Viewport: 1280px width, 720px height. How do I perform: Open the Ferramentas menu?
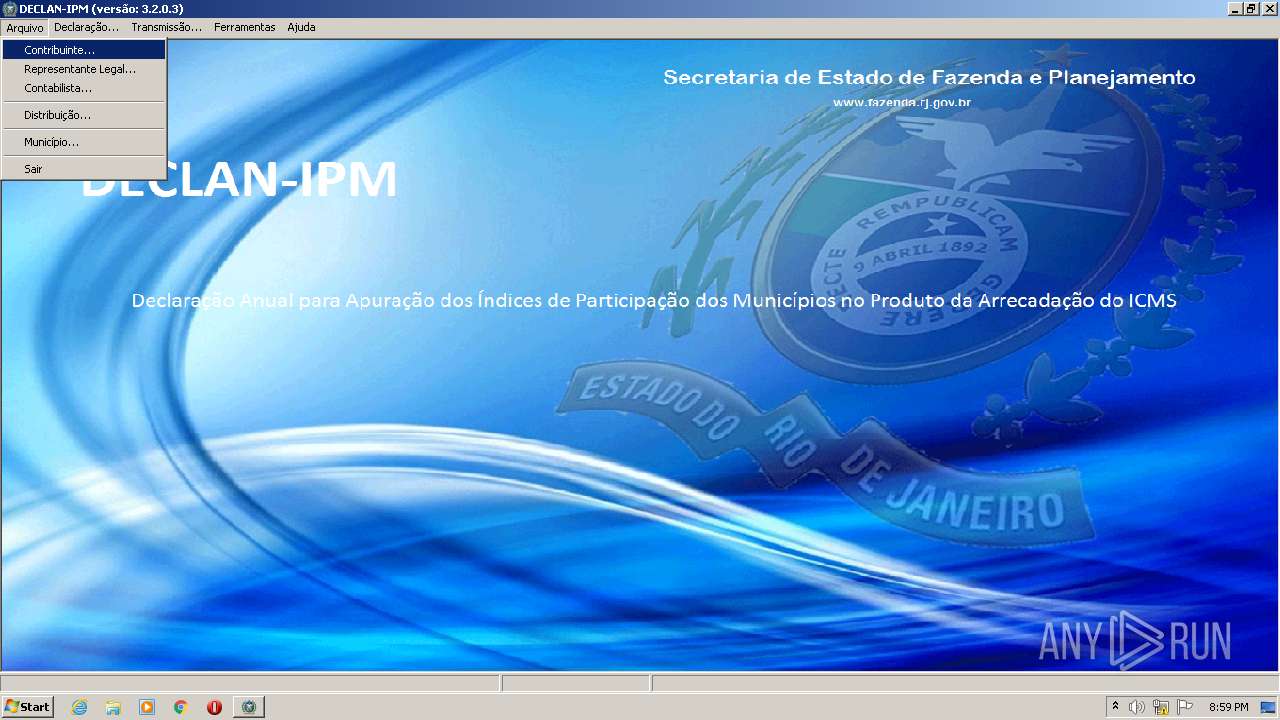[x=244, y=28]
